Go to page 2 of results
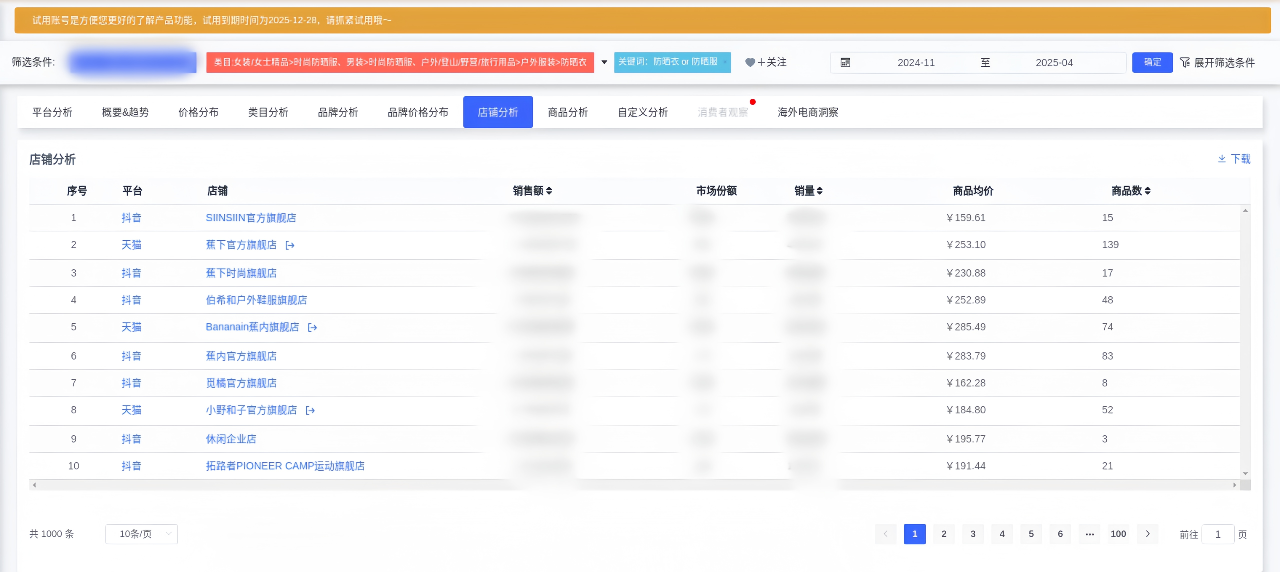This screenshot has height=572, width=1280. pyautogui.click(x=944, y=534)
